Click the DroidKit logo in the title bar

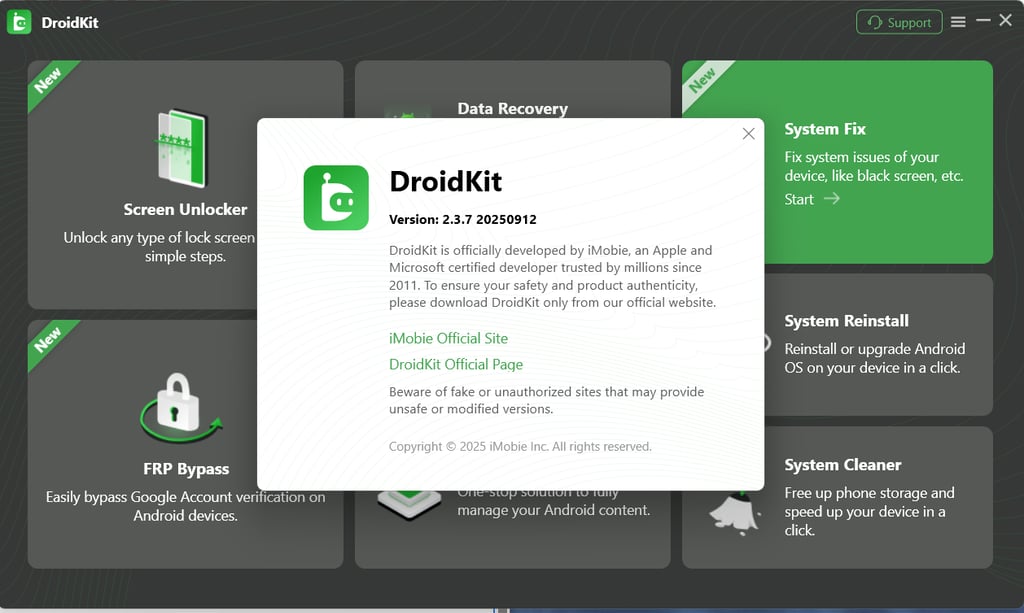point(19,22)
